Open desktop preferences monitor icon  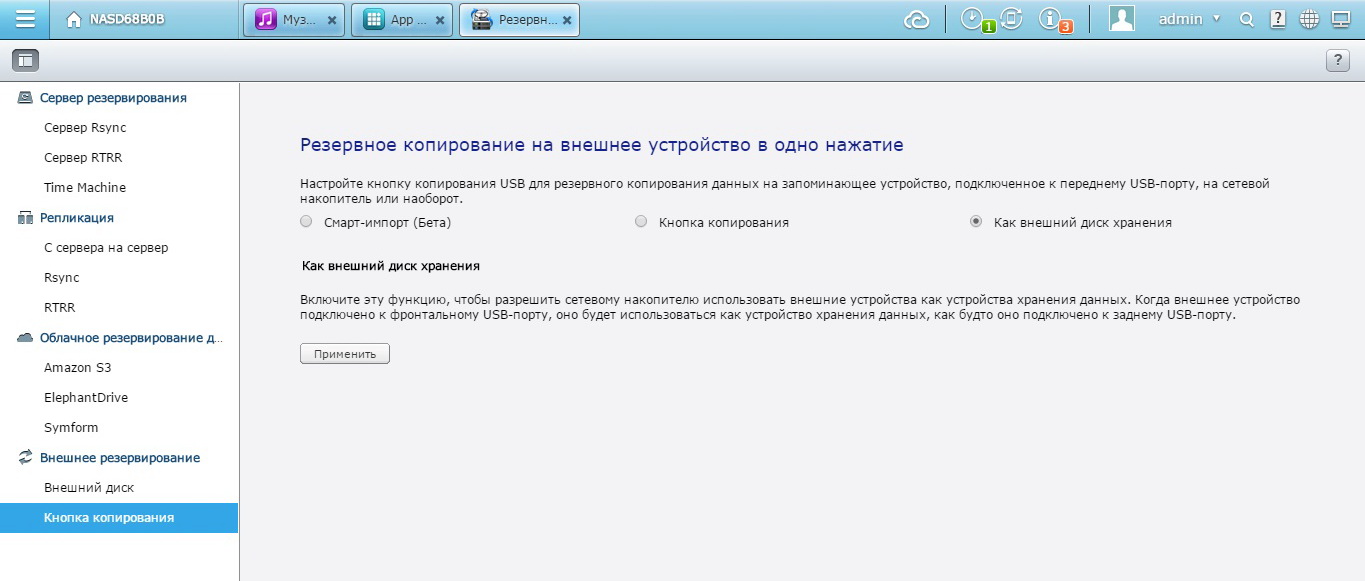tap(1340, 19)
